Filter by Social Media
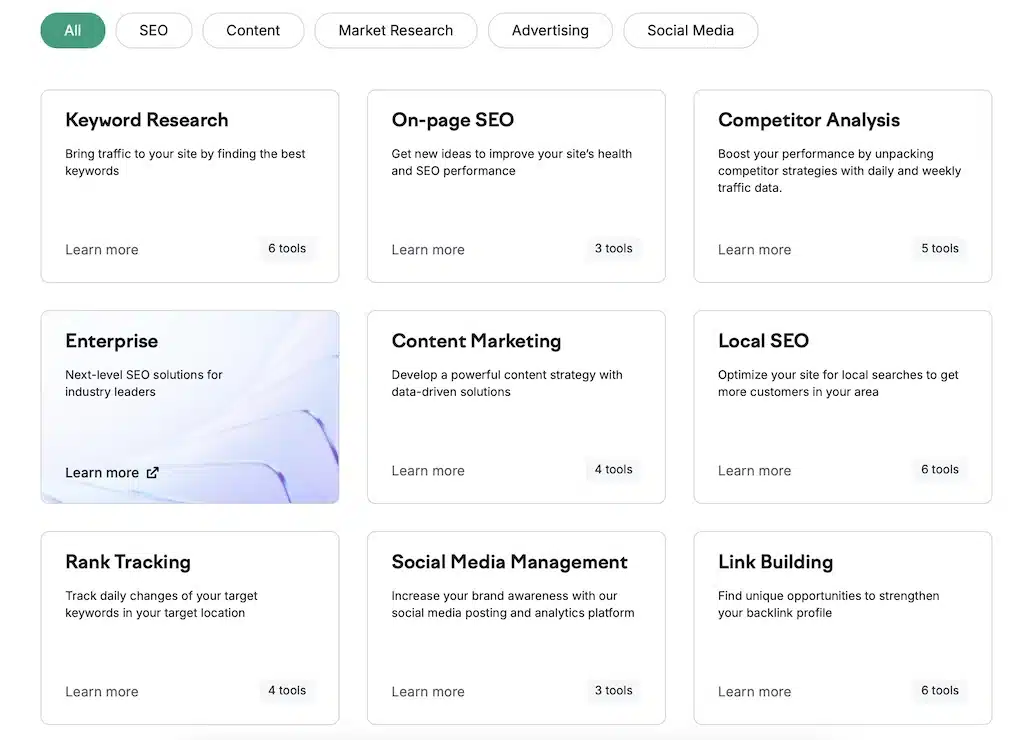 690,30
